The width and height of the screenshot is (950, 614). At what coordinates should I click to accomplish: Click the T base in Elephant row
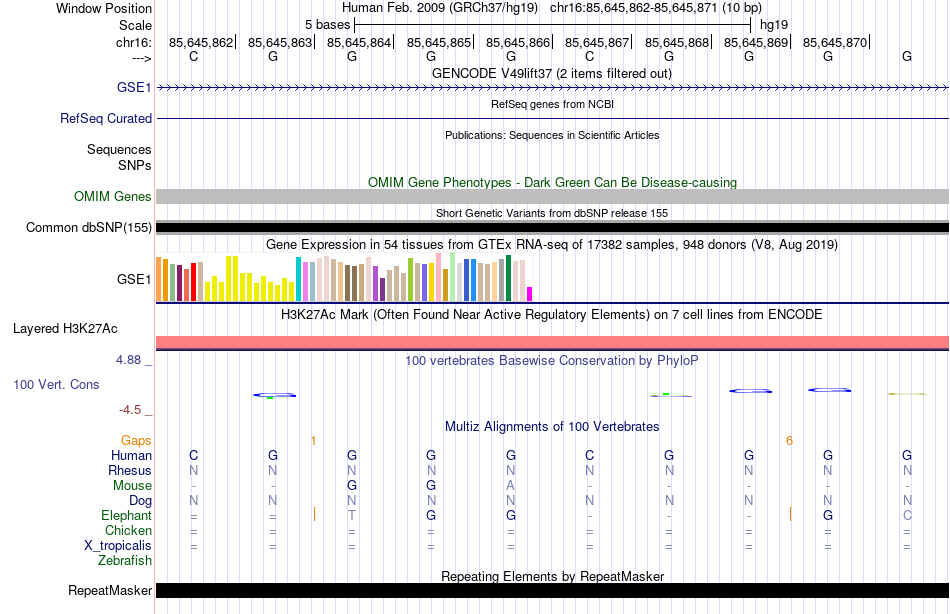click(x=352, y=515)
